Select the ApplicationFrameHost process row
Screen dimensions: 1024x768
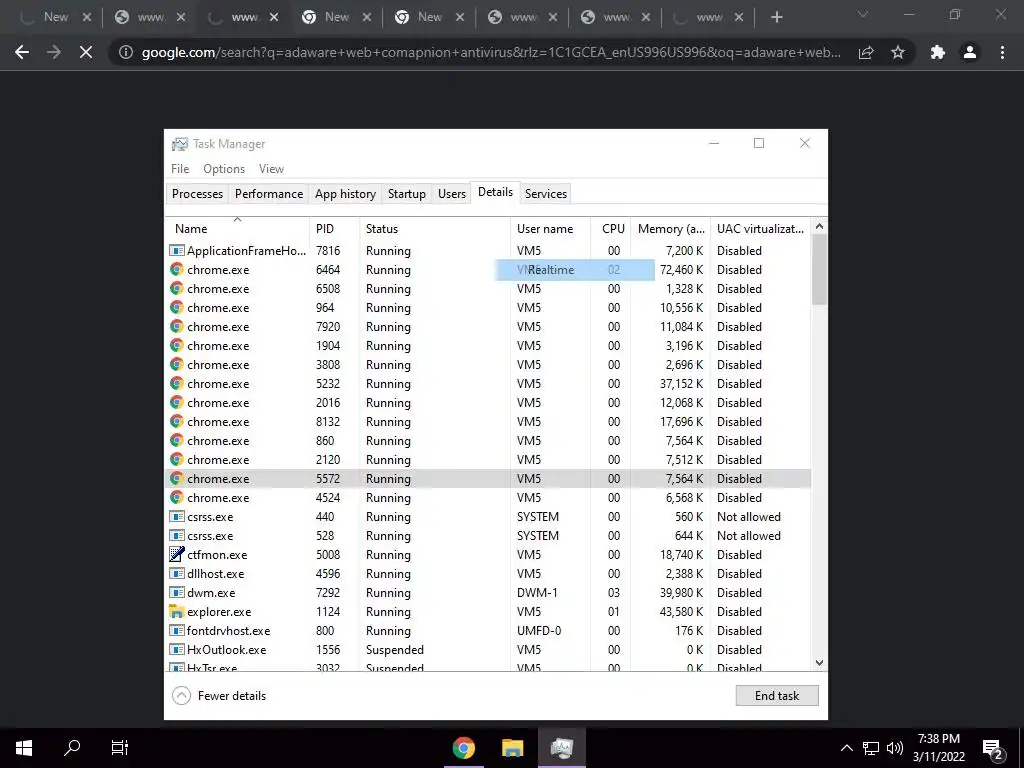[488, 251]
